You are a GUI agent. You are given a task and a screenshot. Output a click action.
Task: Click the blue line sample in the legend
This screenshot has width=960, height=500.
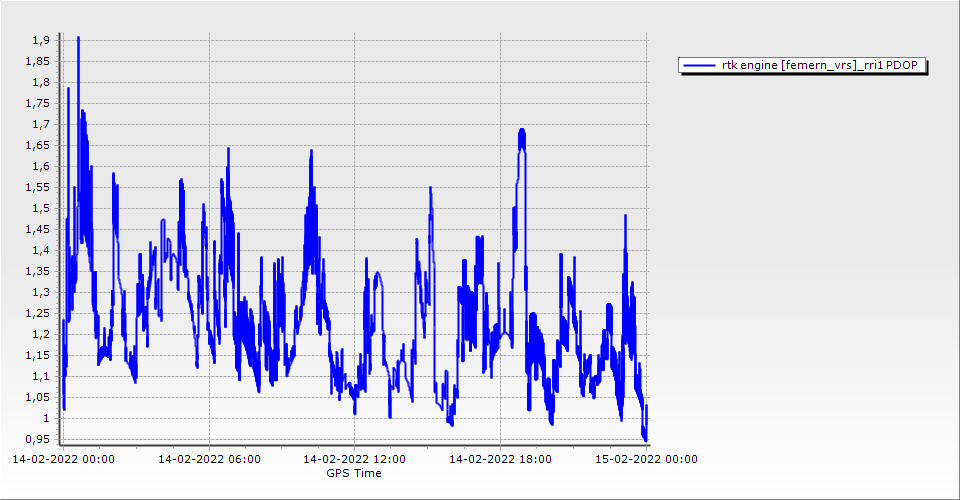(698, 66)
